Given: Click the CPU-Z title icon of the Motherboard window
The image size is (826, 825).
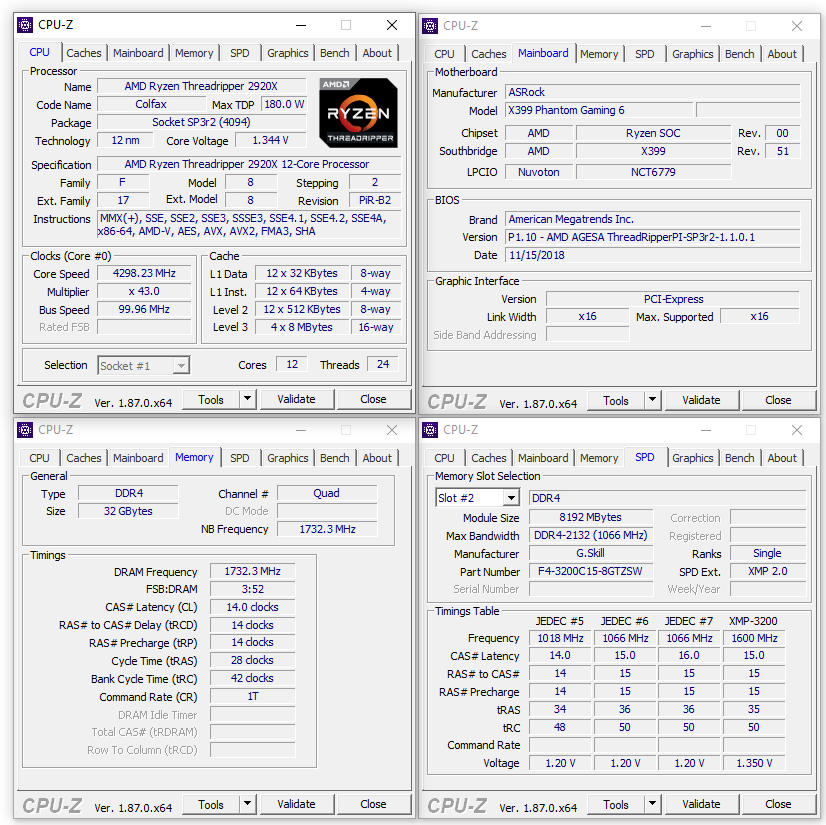Looking at the screenshot, I should tap(430, 26).
